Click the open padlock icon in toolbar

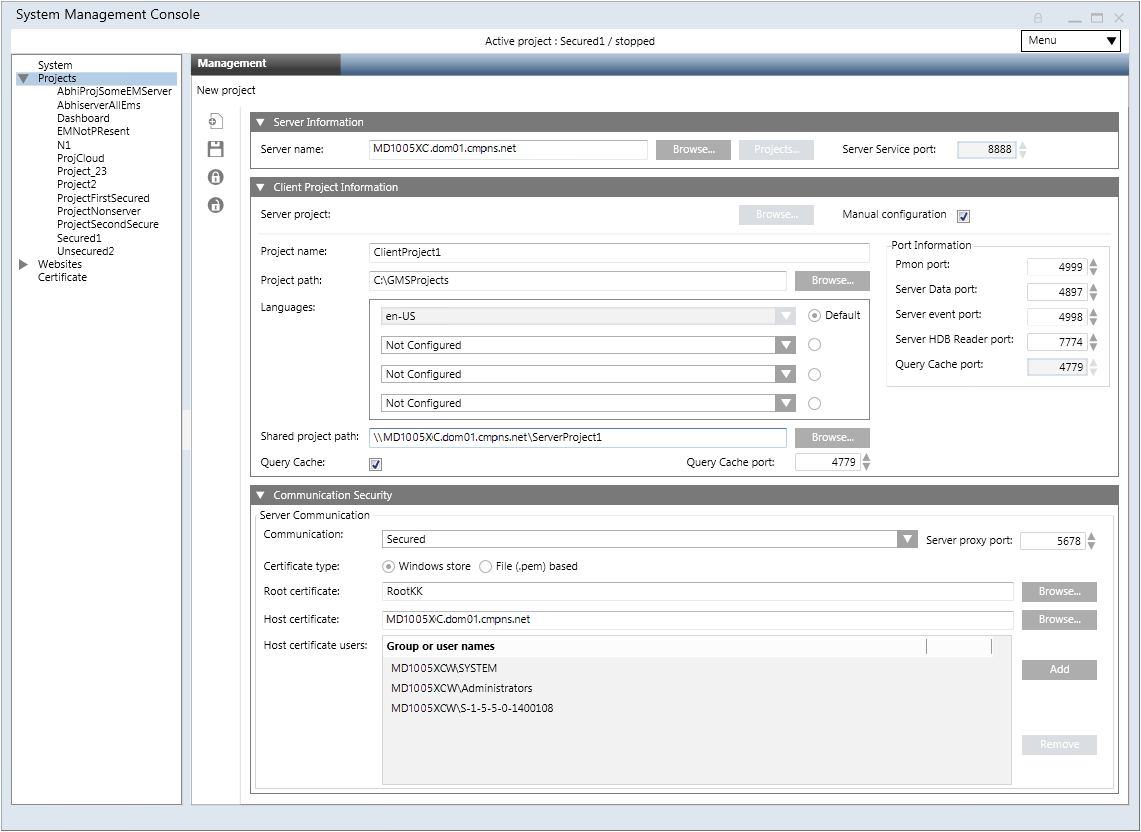(215, 205)
